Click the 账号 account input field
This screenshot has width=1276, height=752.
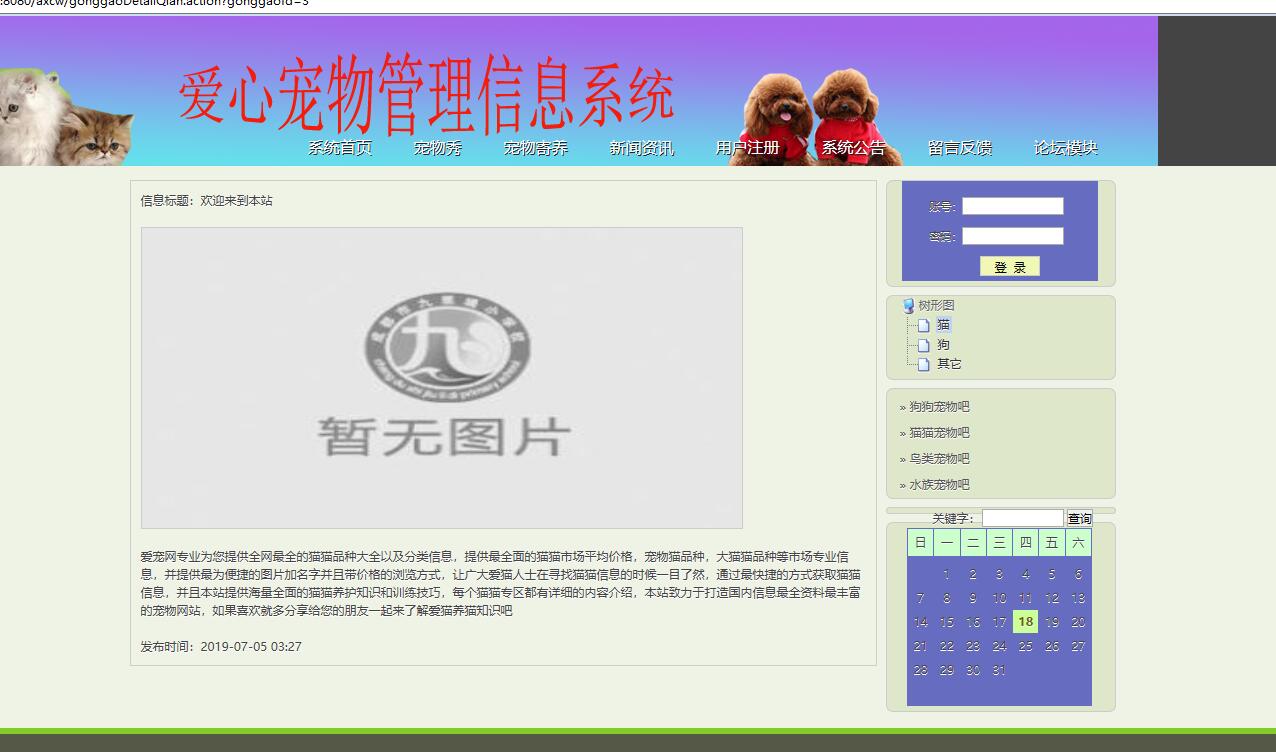point(1012,205)
